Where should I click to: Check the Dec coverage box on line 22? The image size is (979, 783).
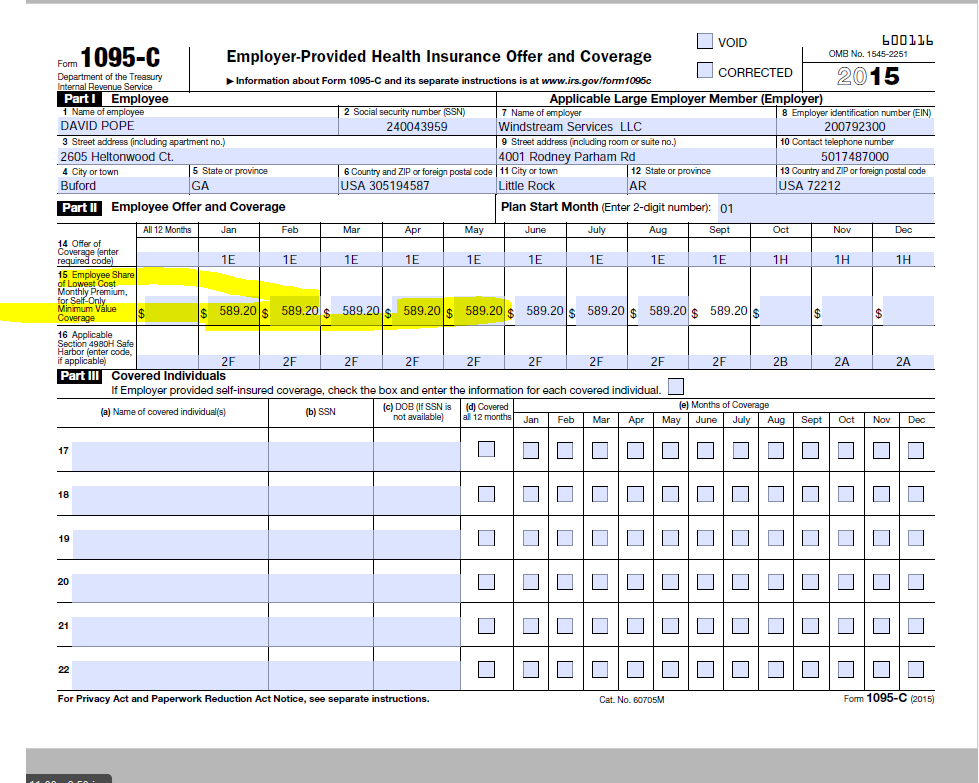[x=915, y=668]
